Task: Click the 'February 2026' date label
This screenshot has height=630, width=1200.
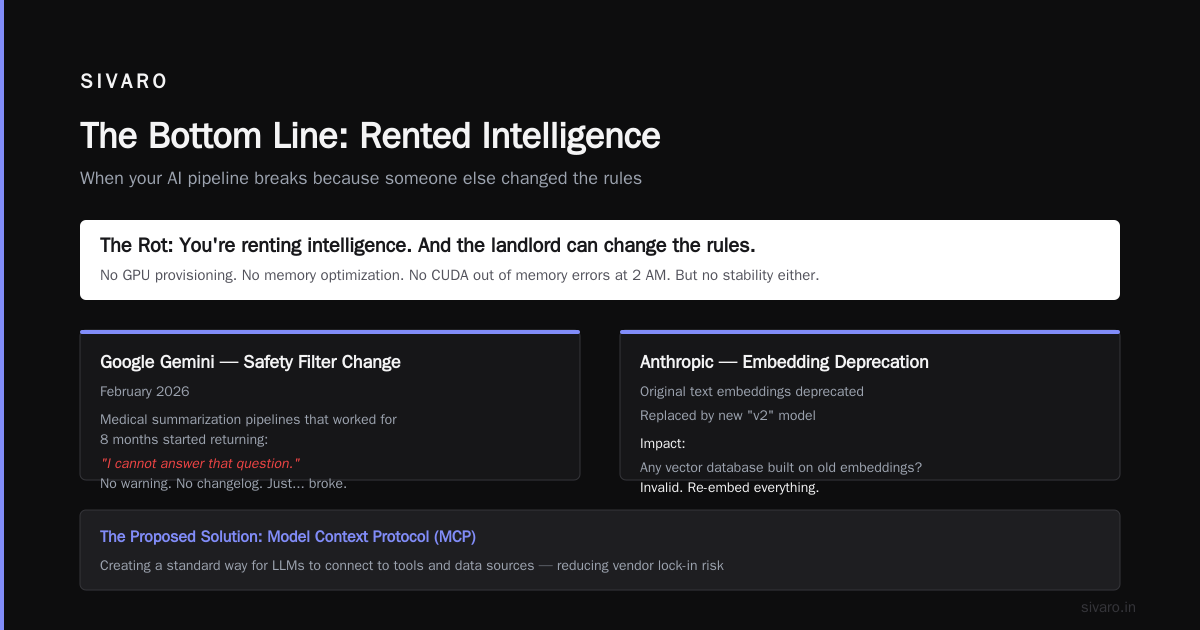Action: point(145,391)
